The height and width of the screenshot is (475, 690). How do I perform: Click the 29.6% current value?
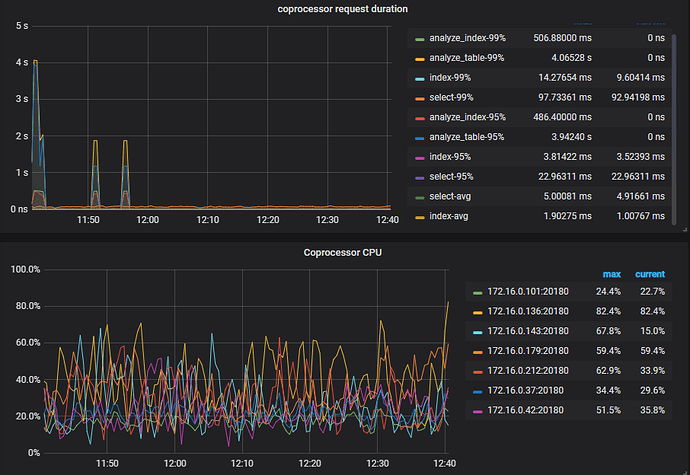pos(652,390)
